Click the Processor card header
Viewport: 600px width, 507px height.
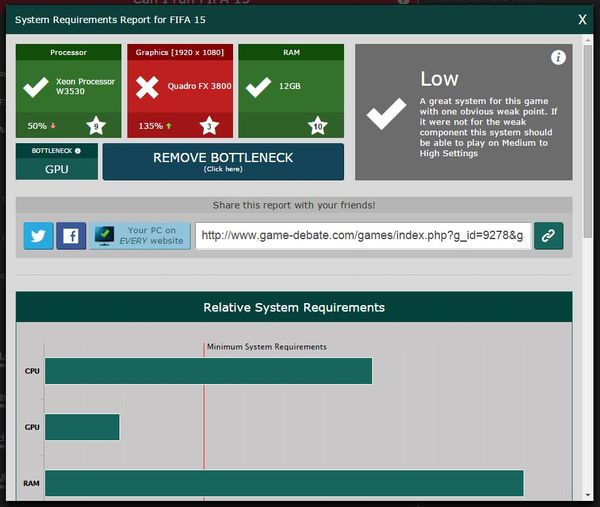pyautogui.click(x=68, y=52)
